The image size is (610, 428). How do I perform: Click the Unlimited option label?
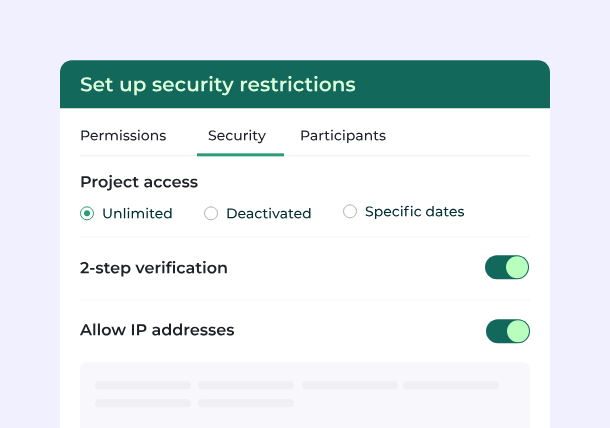point(137,213)
